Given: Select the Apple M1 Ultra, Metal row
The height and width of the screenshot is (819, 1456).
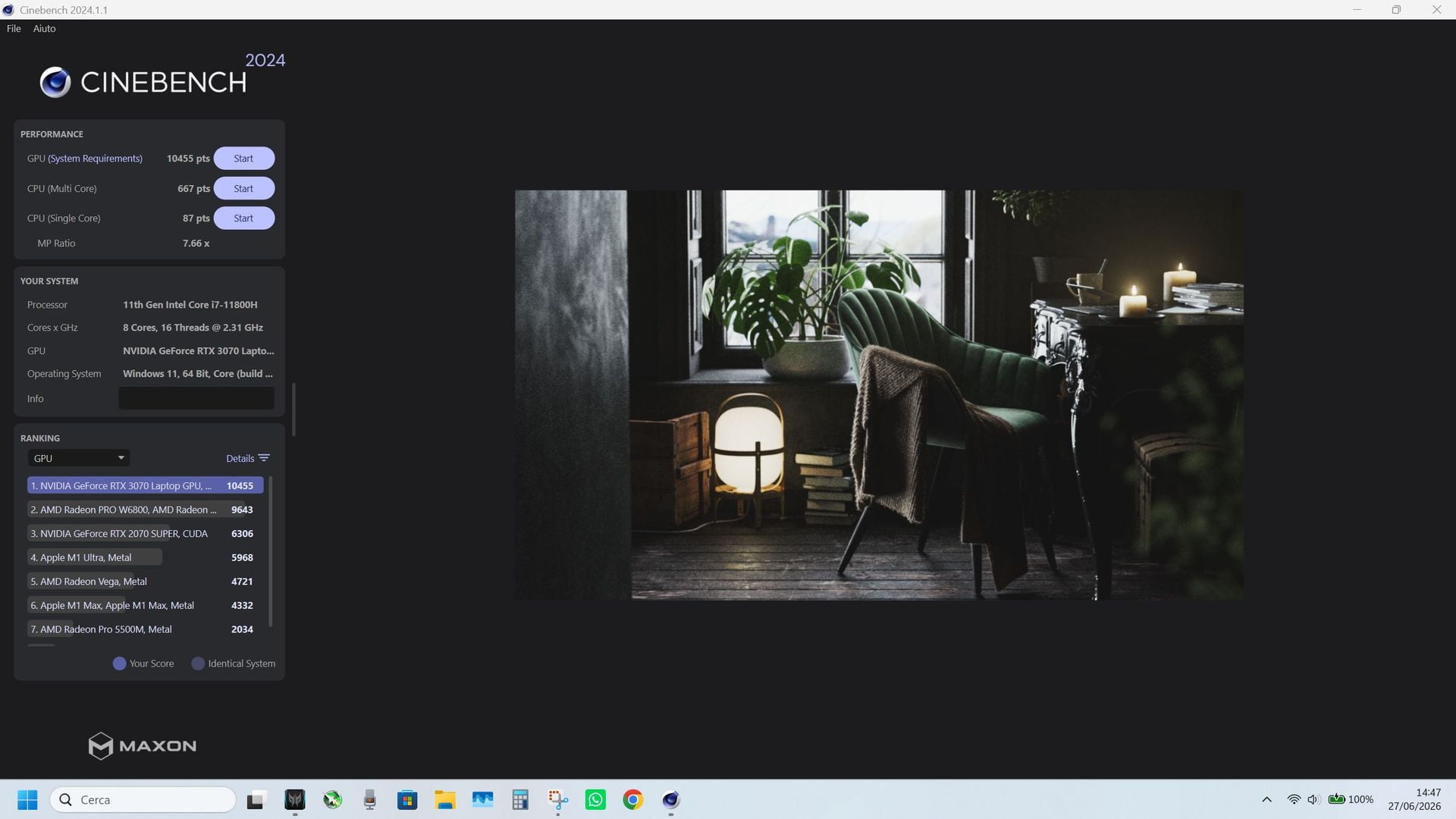Looking at the screenshot, I should point(145,557).
